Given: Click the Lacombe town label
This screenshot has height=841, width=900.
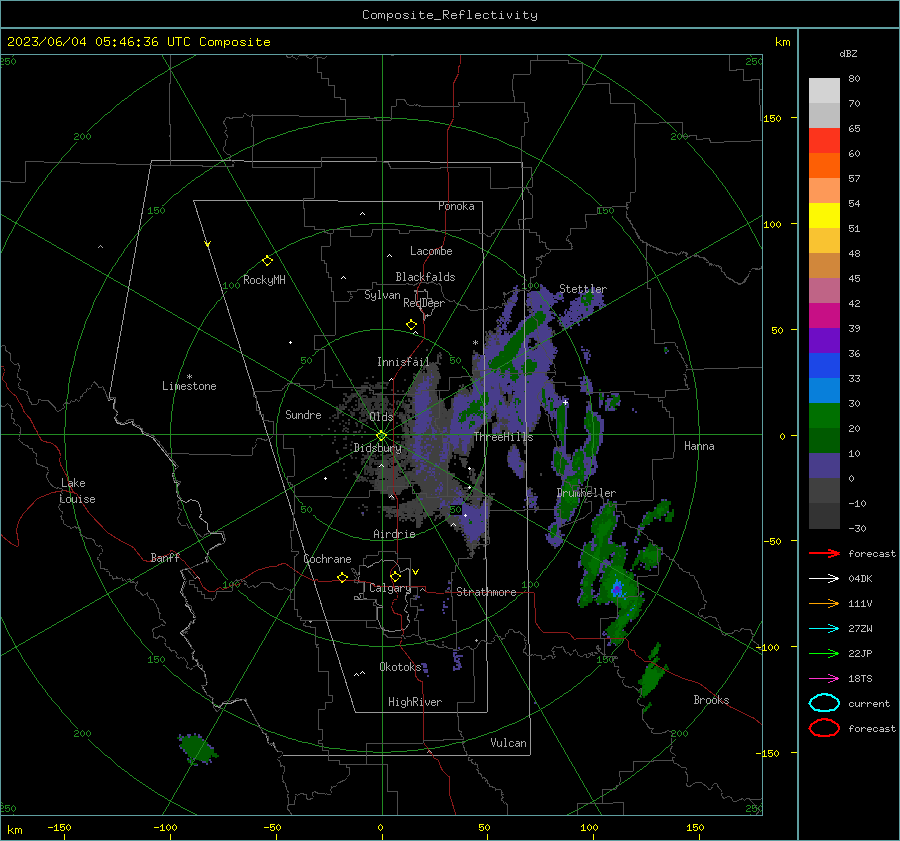Looking at the screenshot, I should 431,251.
